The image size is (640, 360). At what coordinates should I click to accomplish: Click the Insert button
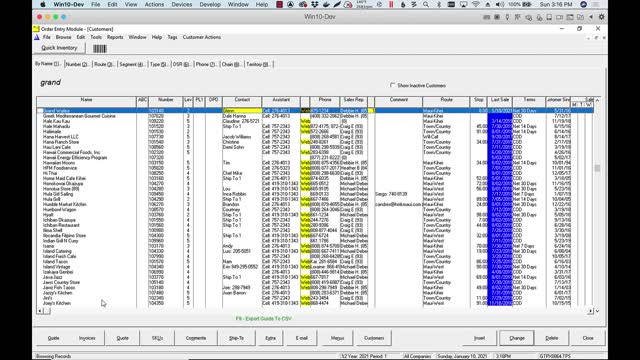click(480, 338)
